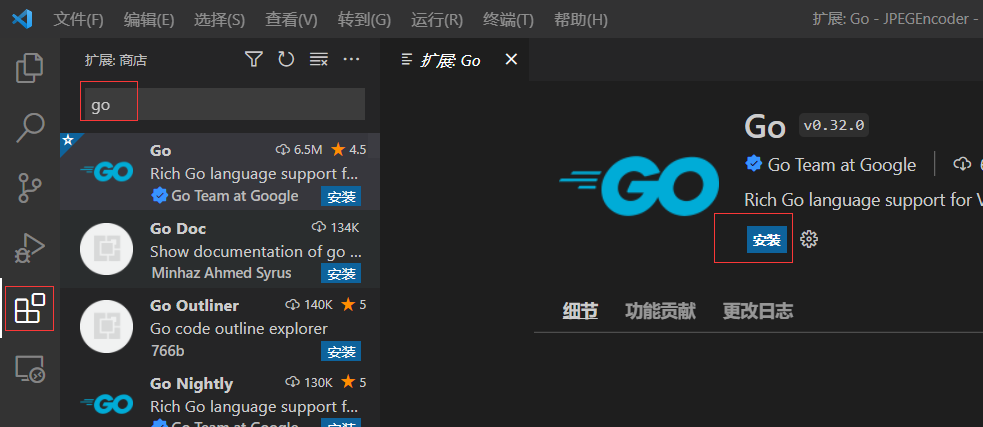Click Go Doc placeholder icon

point(107,249)
